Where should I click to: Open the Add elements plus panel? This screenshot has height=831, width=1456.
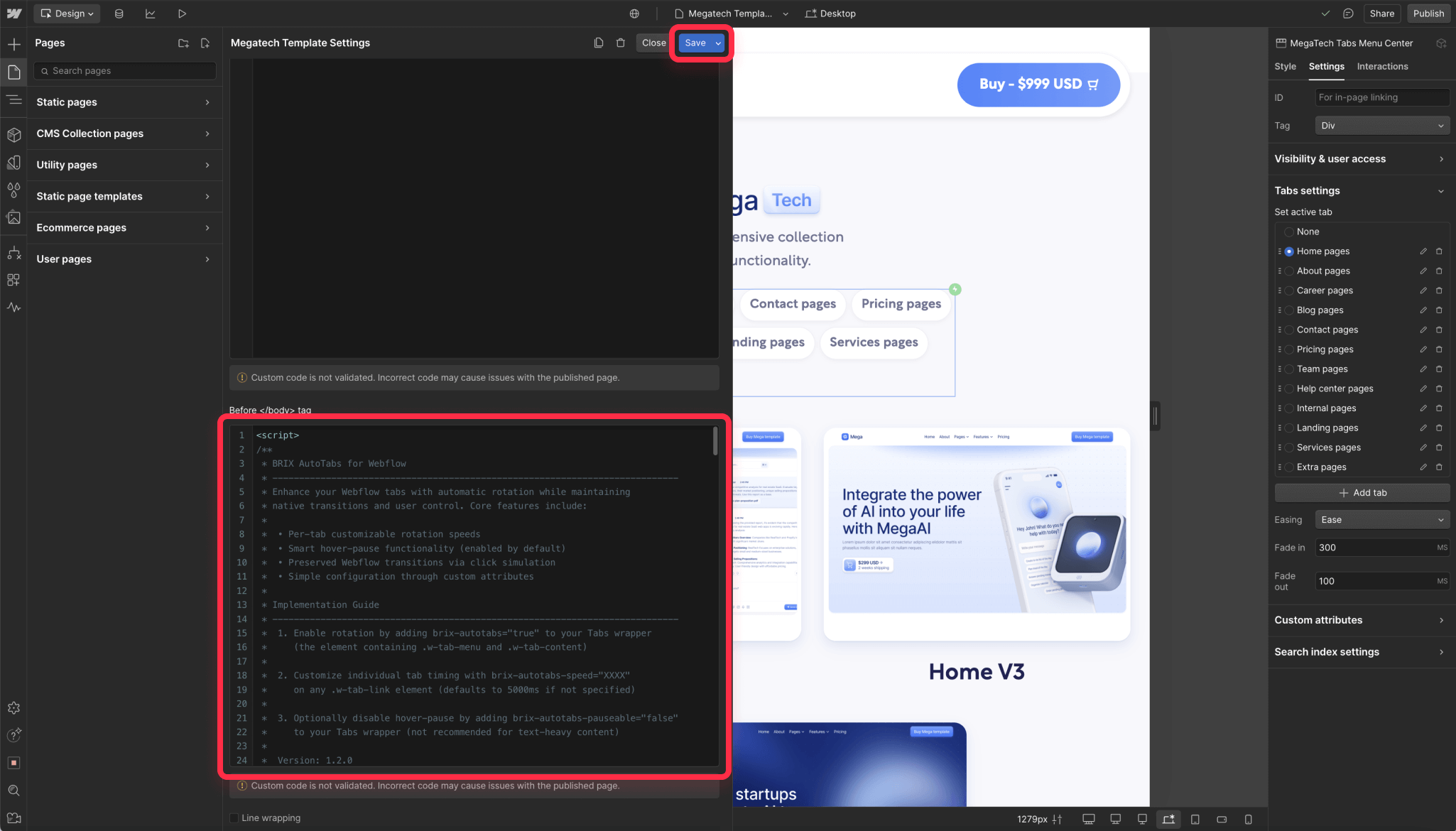point(14,44)
